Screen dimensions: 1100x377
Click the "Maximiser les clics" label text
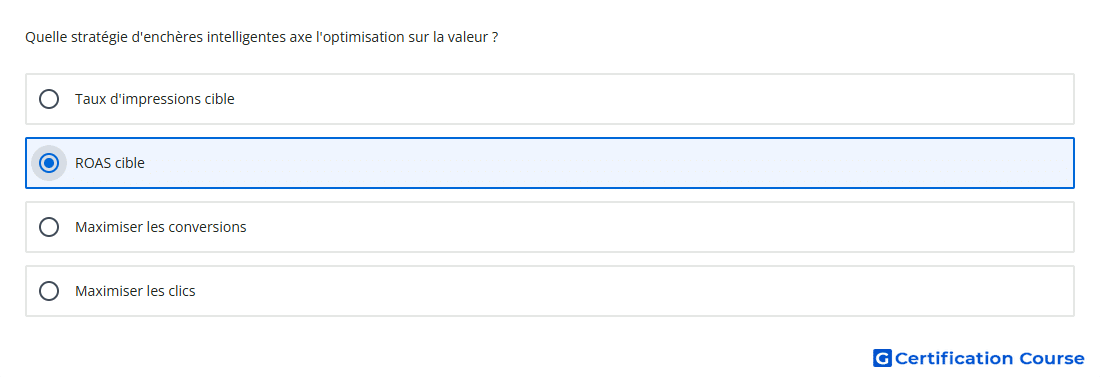click(x=135, y=291)
